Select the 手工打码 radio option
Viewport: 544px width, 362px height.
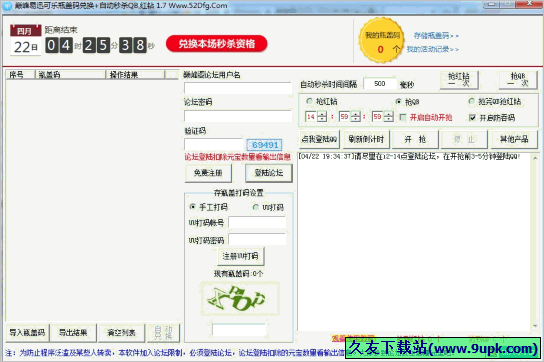(x=209, y=207)
